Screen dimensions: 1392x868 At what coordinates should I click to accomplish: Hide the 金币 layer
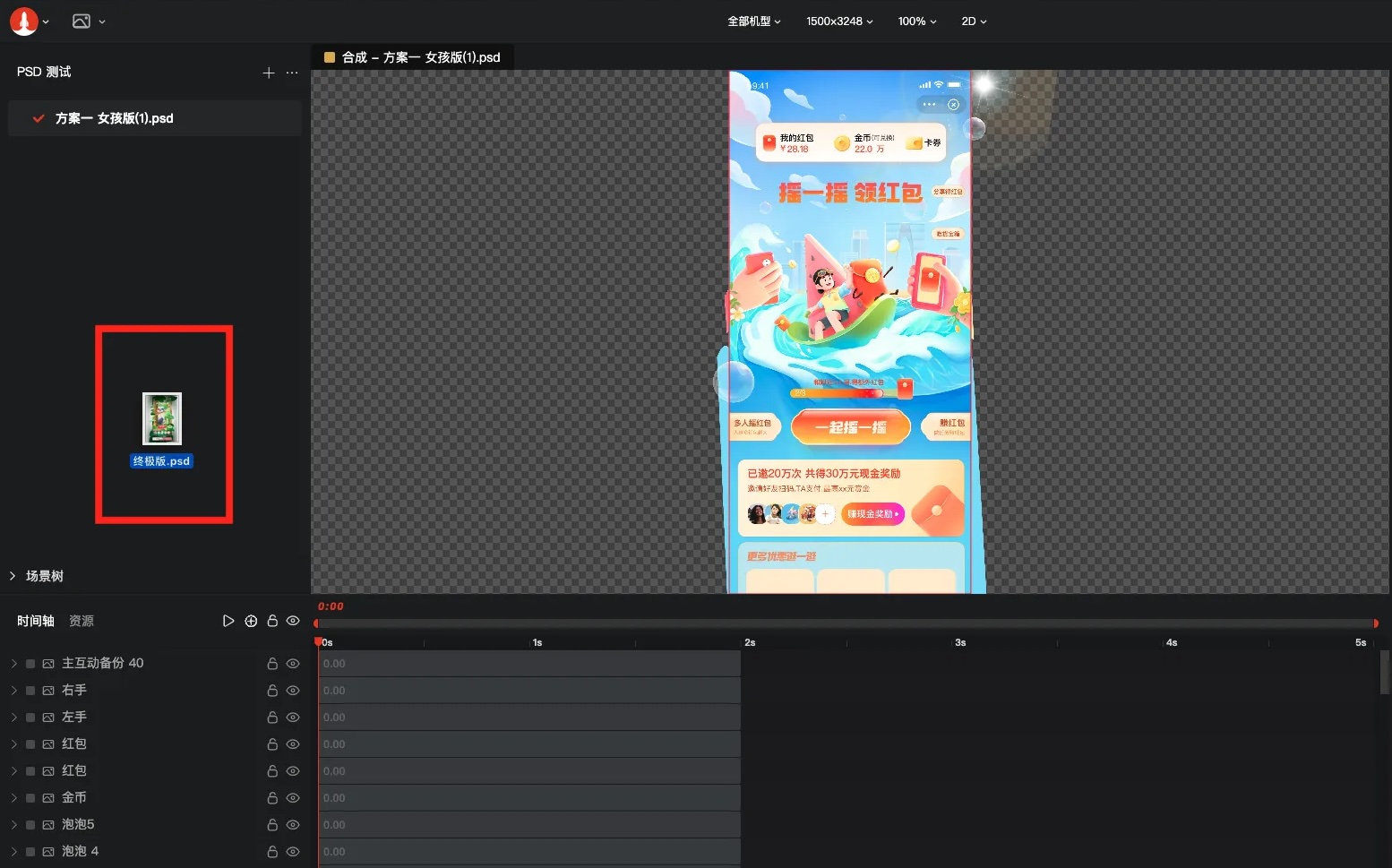coord(293,798)
